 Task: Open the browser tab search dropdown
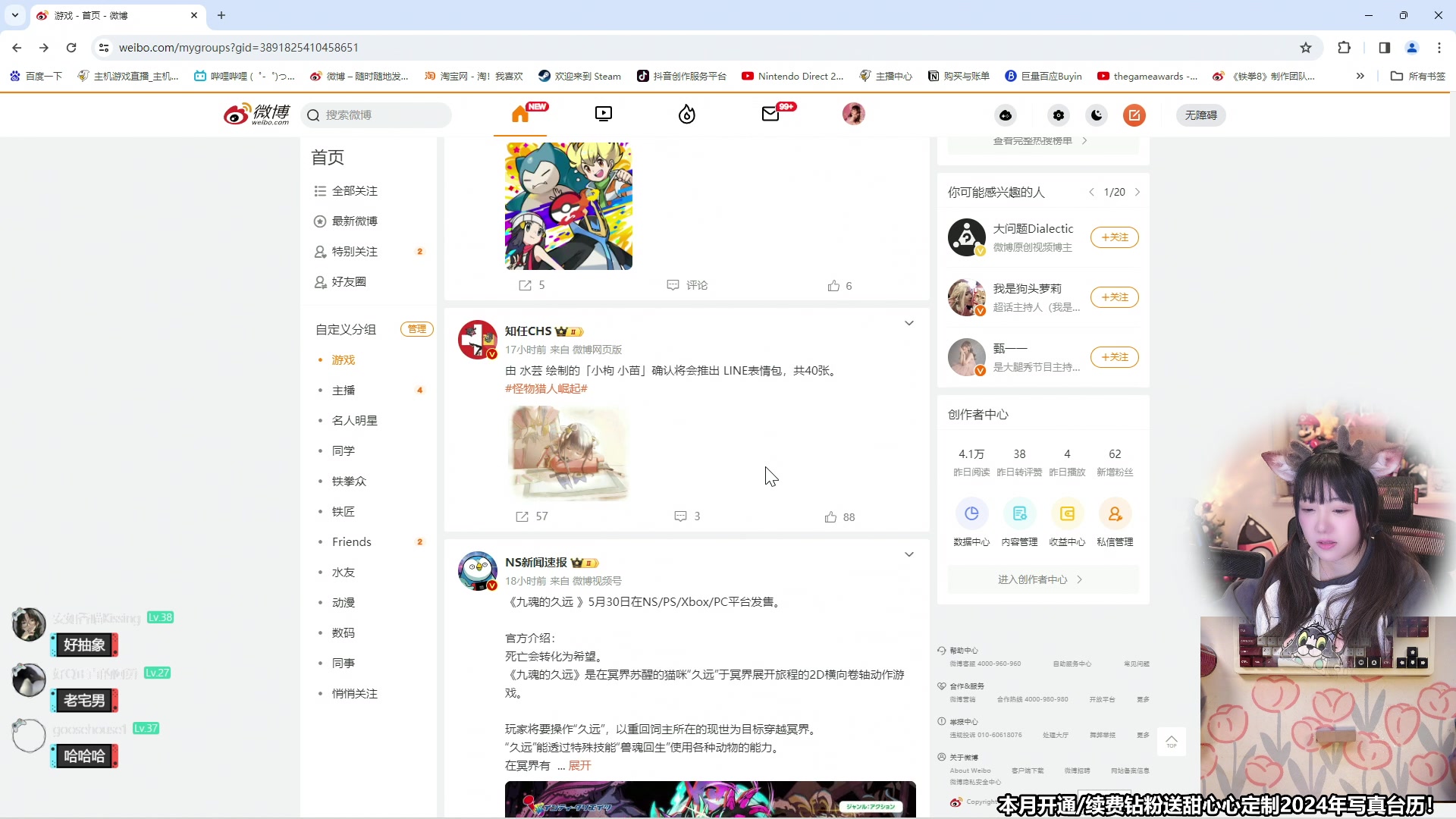14,15
